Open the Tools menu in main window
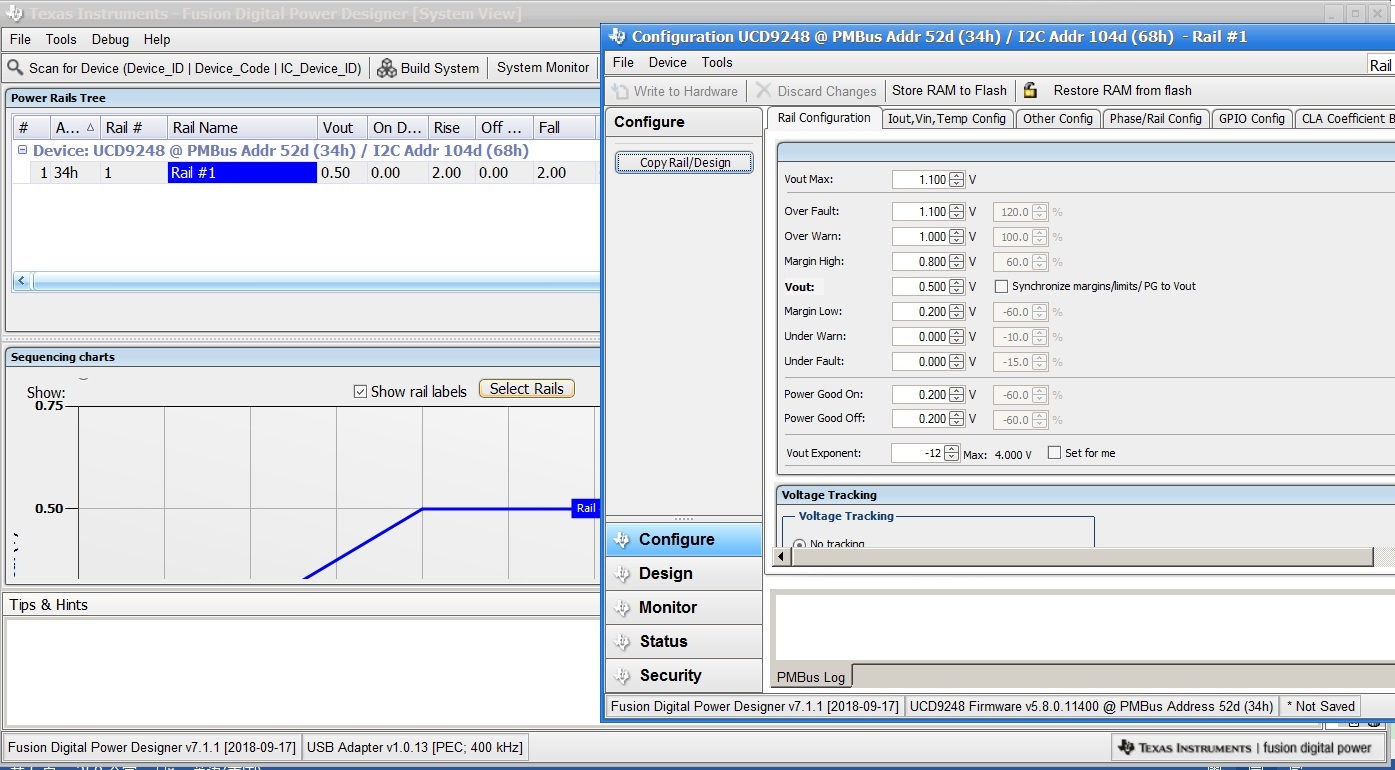Image resolution: width=1395 pixels, height=770 pixels. 61,39
